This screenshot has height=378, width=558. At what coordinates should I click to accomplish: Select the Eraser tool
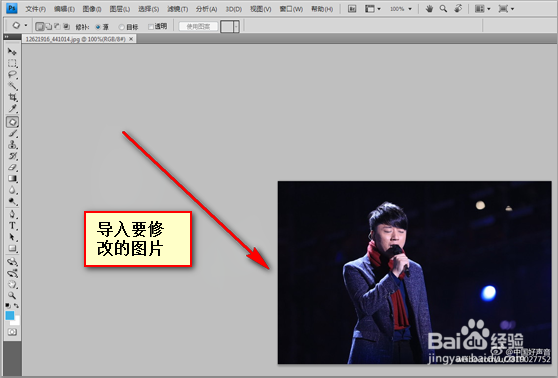pos(12,167)
